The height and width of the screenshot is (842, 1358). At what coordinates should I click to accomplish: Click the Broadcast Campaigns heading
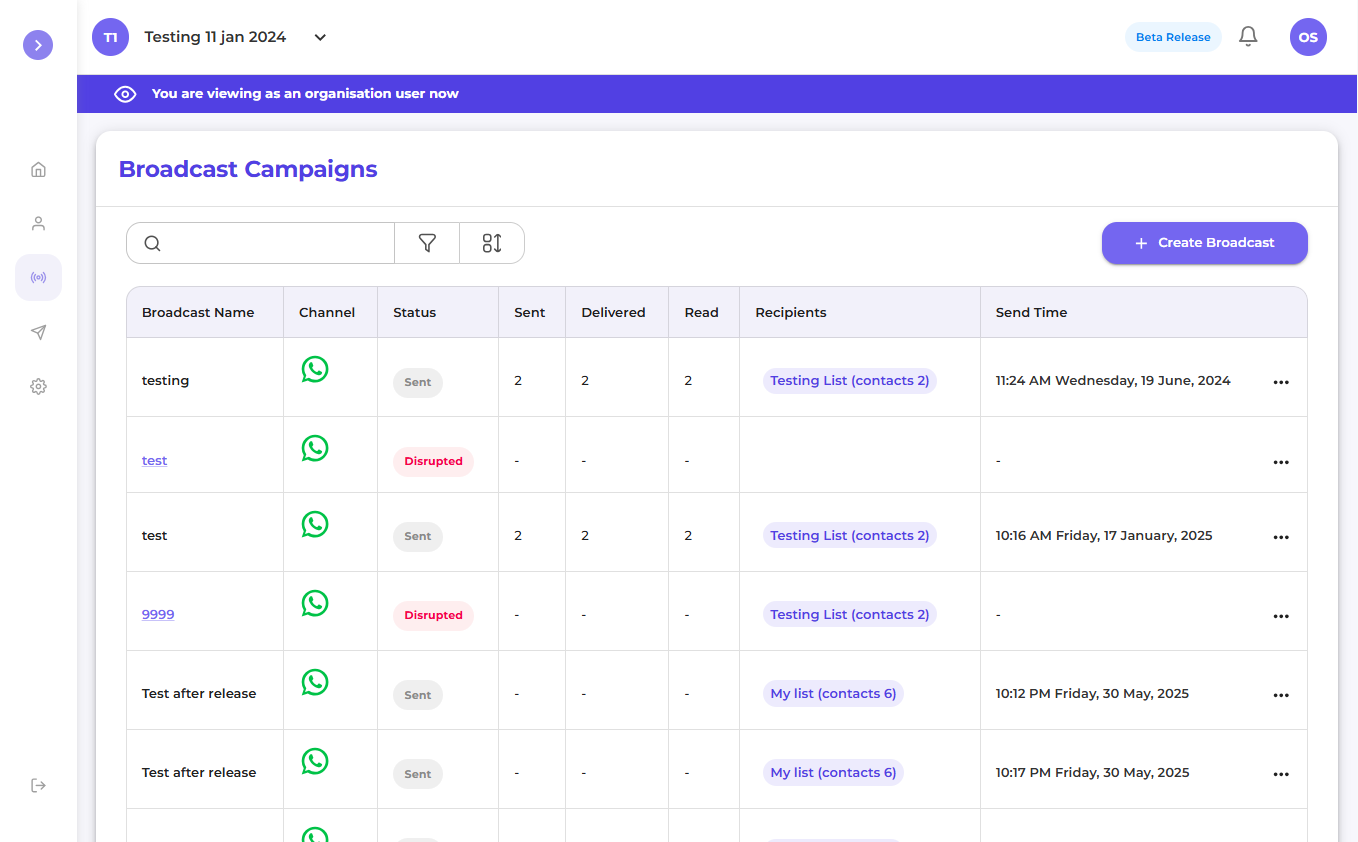(248, 169)
